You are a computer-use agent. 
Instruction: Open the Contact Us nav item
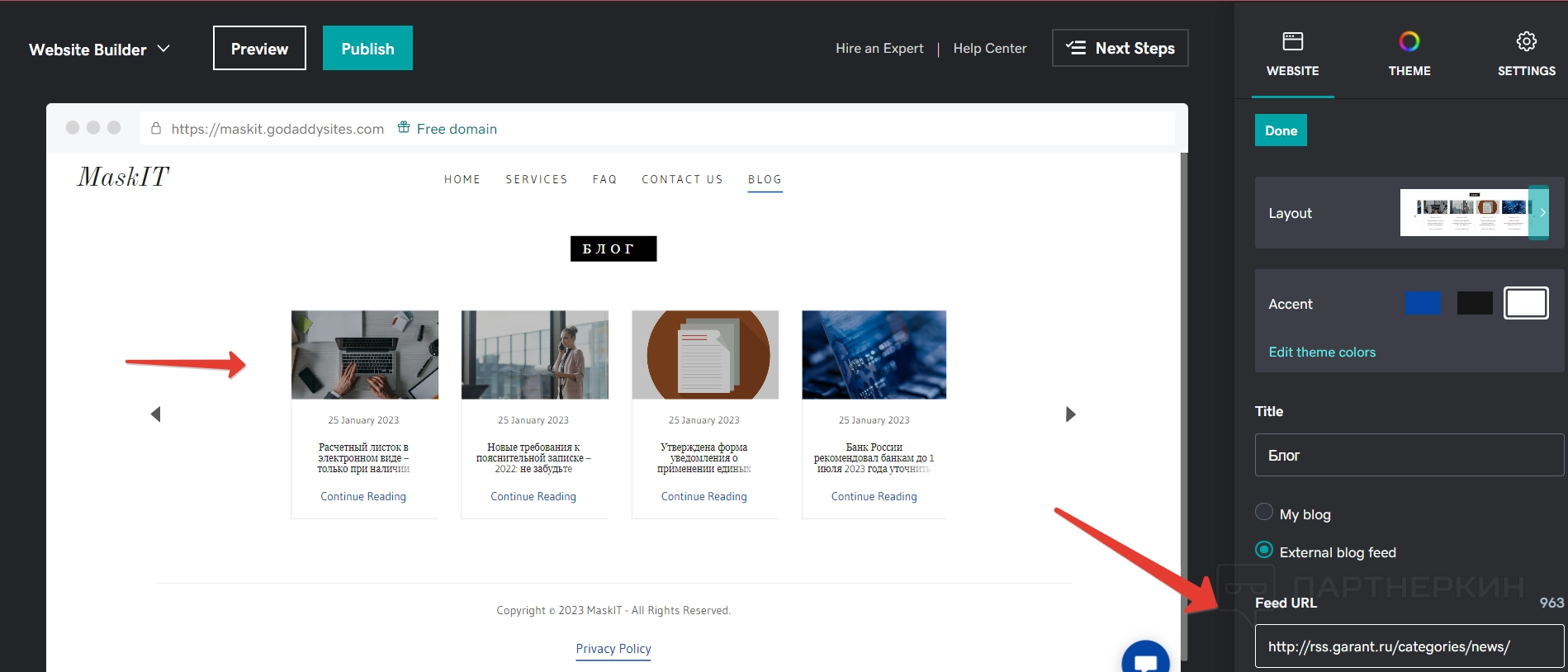pos(681,179)
